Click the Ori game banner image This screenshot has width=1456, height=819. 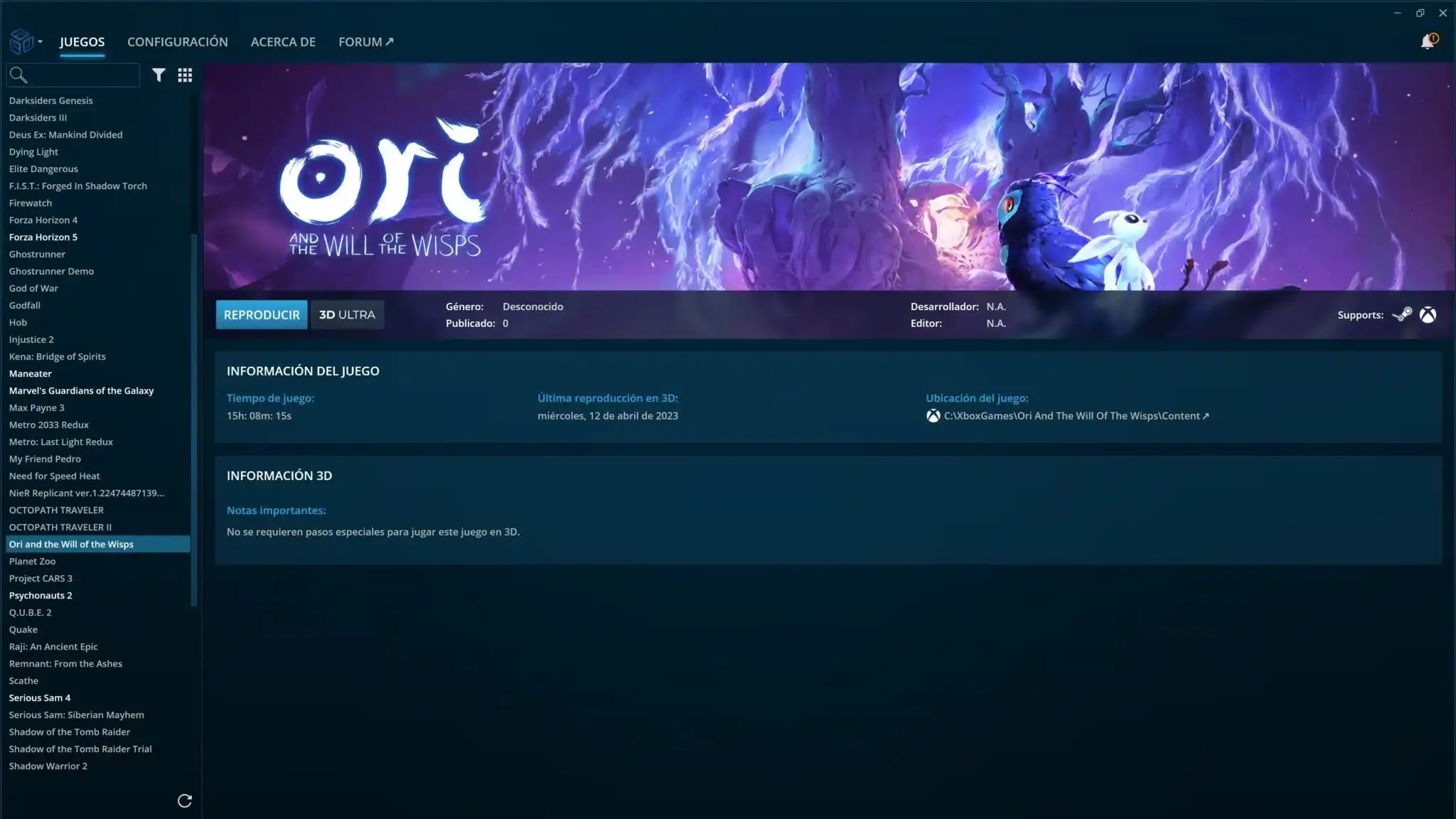click(x=828, y=176)
